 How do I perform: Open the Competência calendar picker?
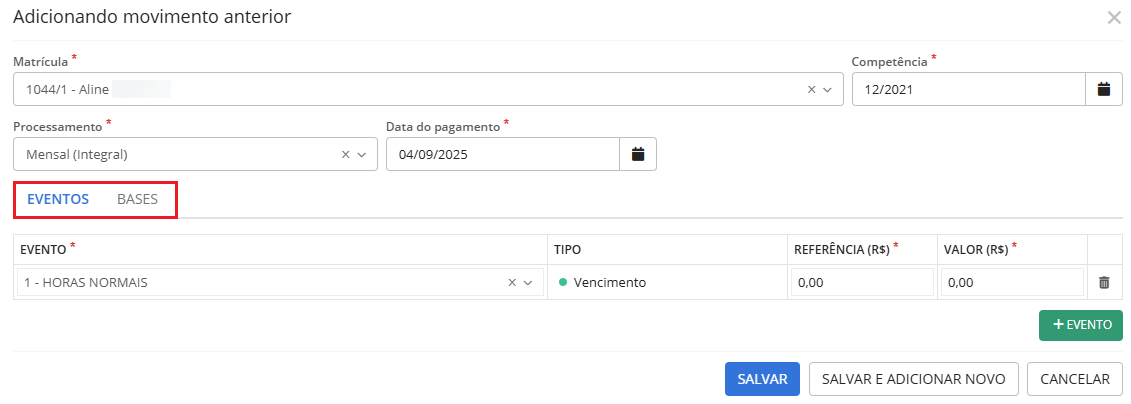(1104, 89)
